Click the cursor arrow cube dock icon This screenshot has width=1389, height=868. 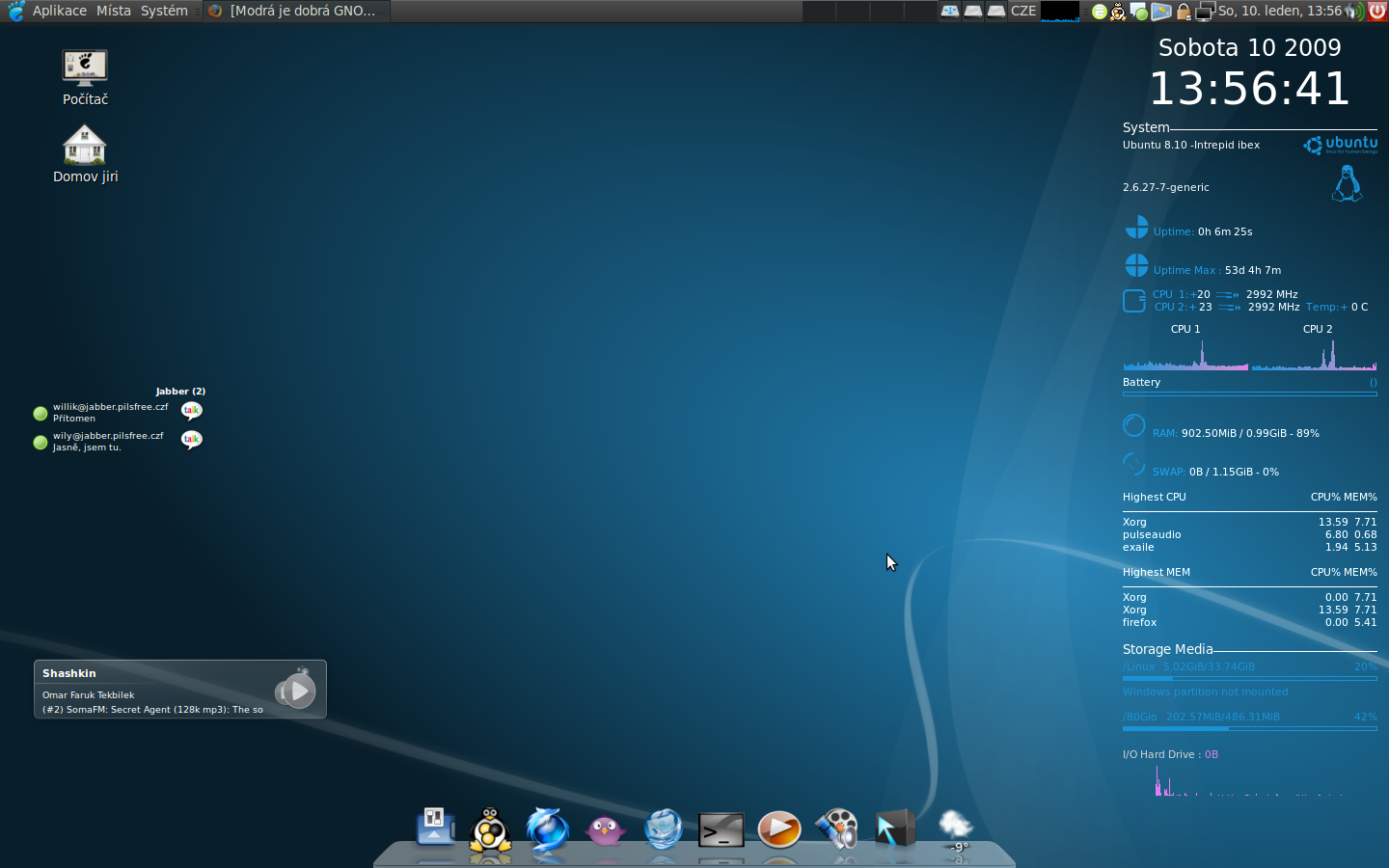pyautogui.click(x=895, y=828)
